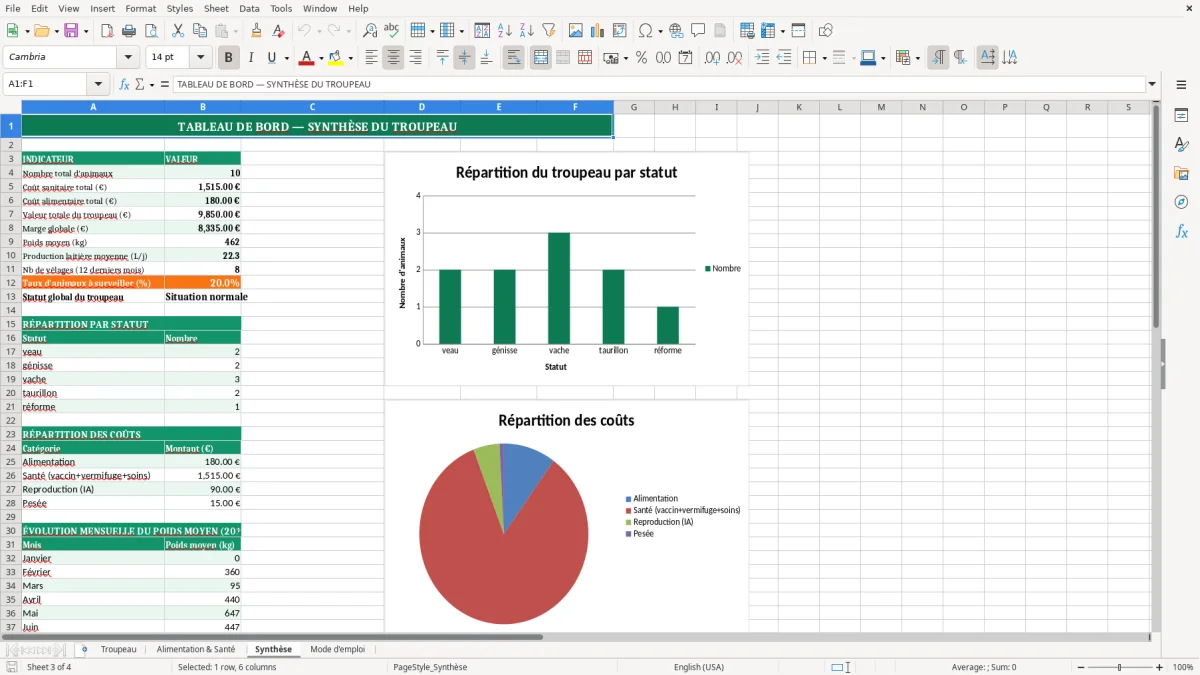Screen dimensions: 1200x675
Task: Run the Spelling check icon
Action: click(392, 31)
